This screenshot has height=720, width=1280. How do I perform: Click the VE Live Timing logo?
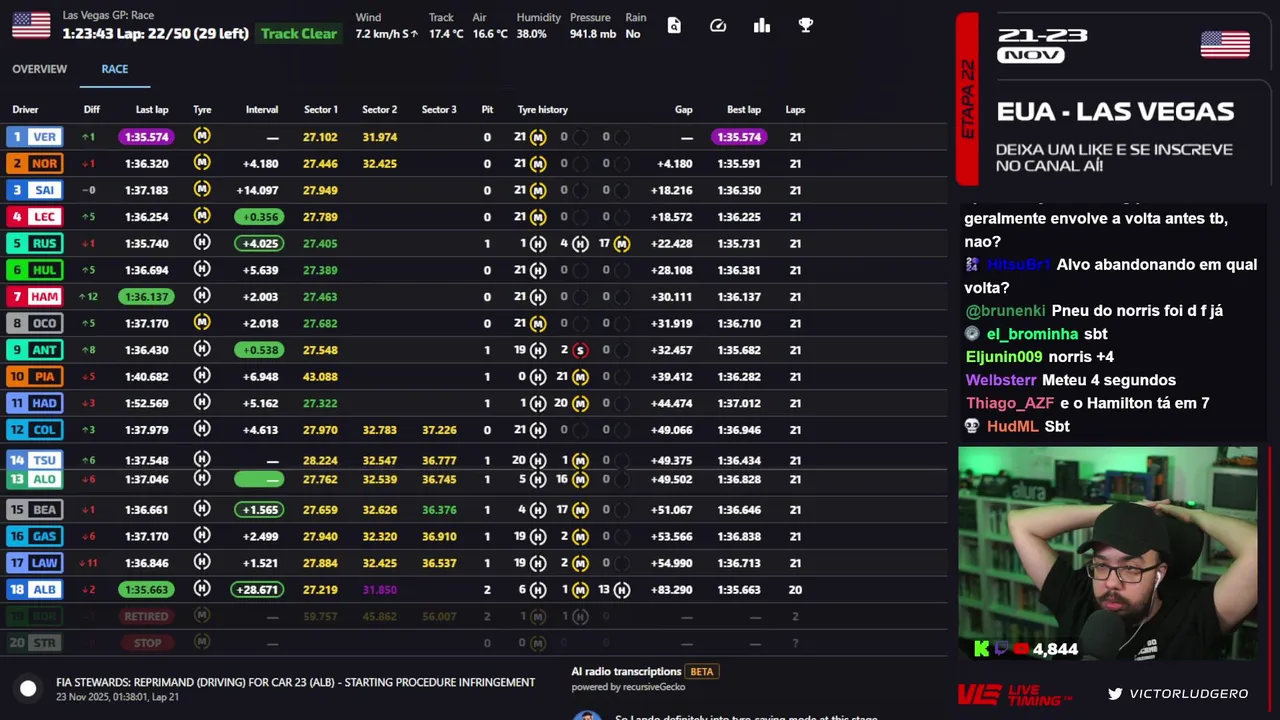click(x=1014, y=693)
